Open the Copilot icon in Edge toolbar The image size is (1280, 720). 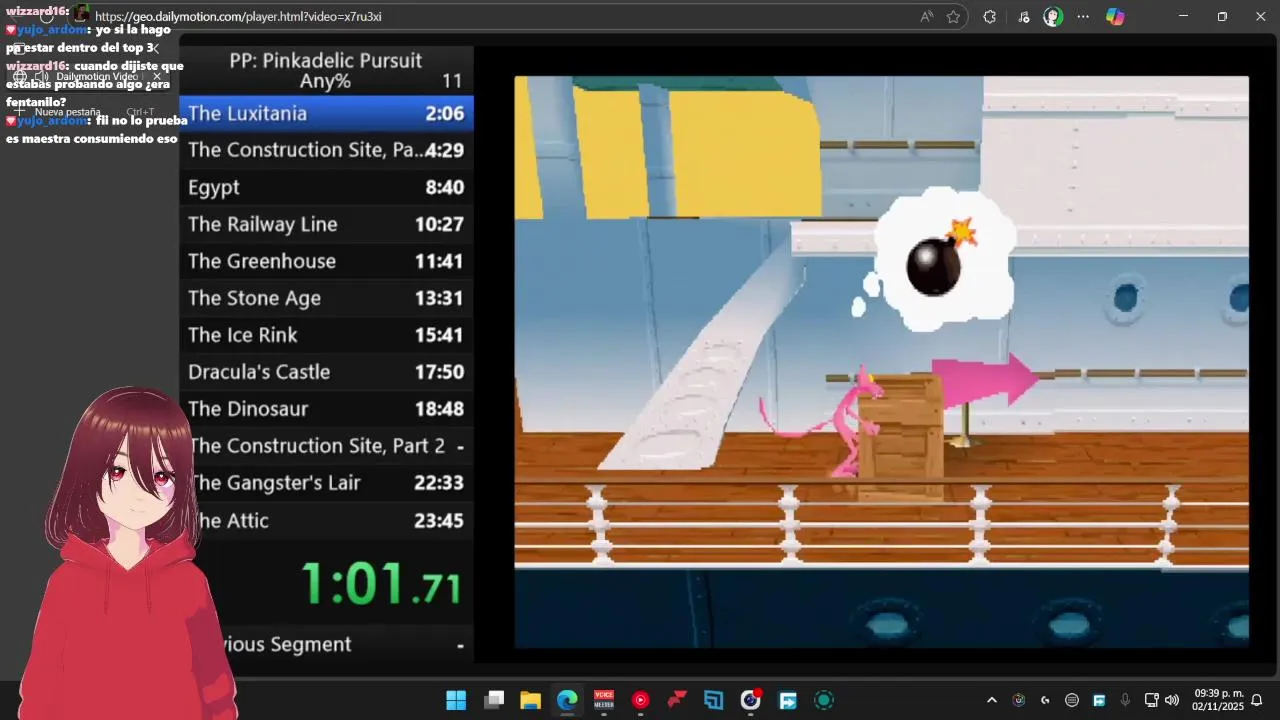point(1115,17)
